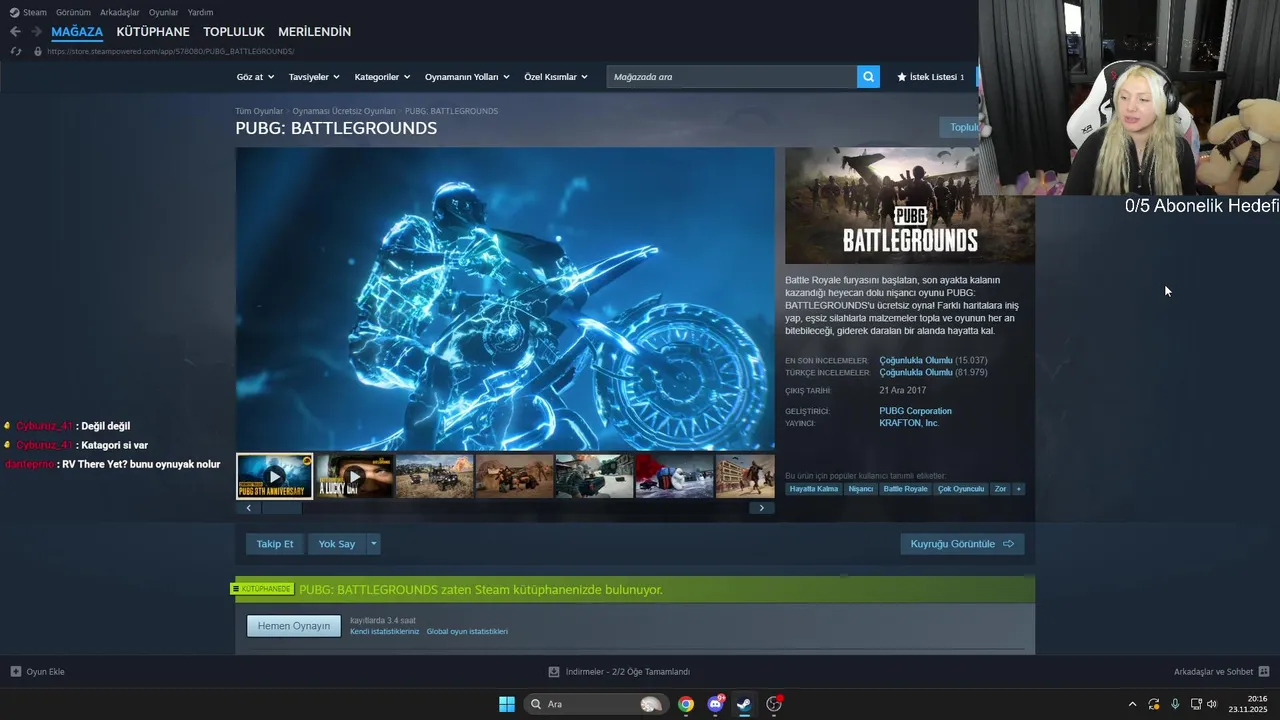This screenshot has height=720, width=1280.
Task: Expand the Oynamanın Yolları dropdown
Action: tap(467, 77)
